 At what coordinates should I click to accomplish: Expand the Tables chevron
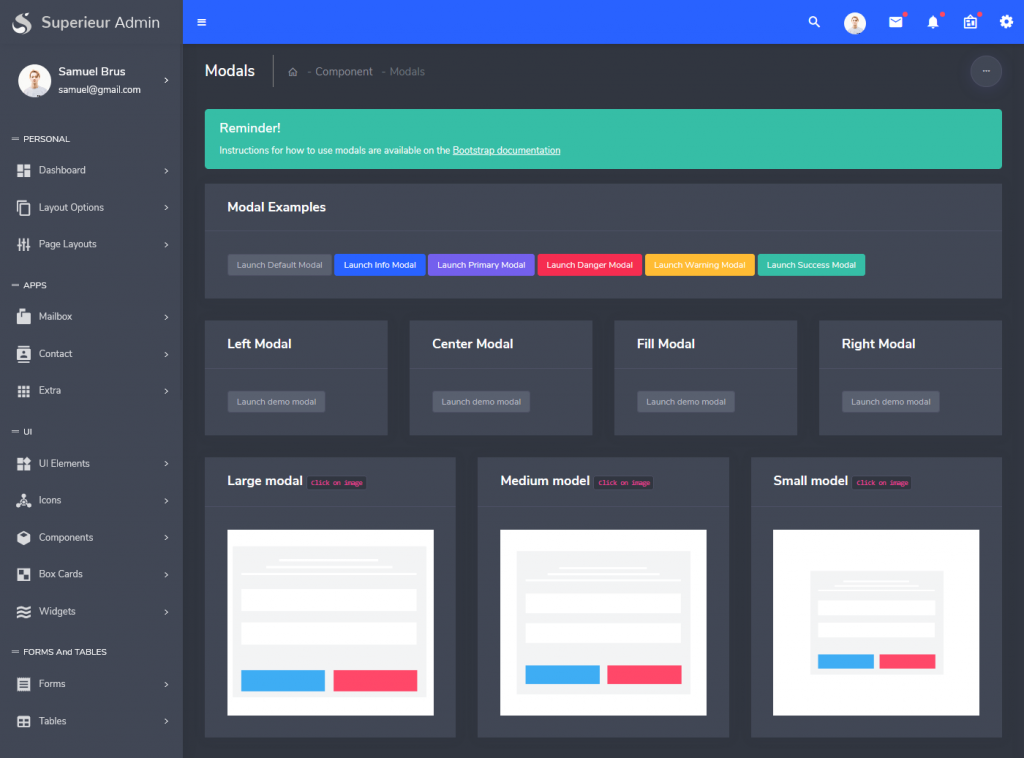167,721
